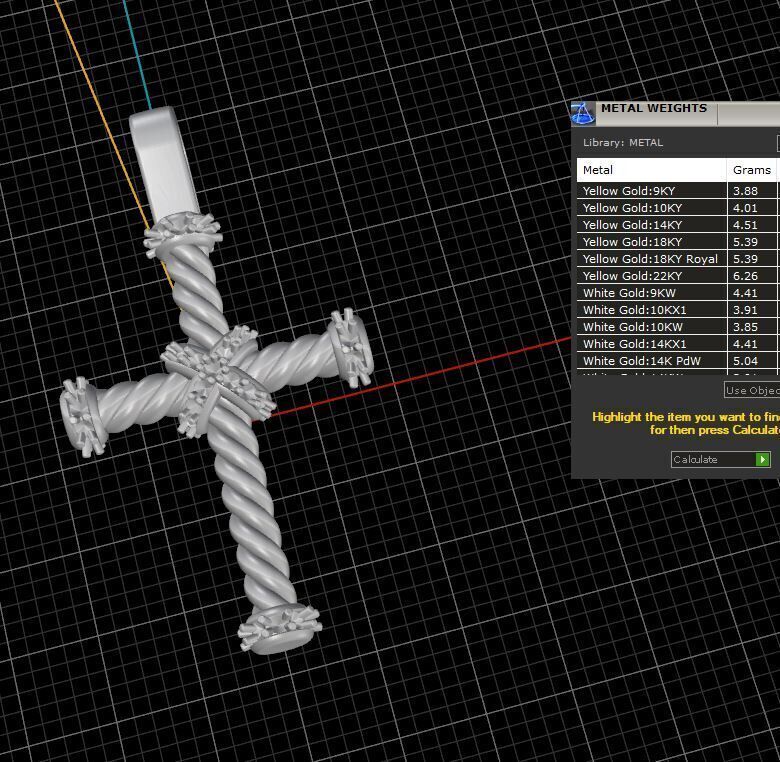Click the cross pendant bail loop
780x762 pixels.
click(163, 165)
